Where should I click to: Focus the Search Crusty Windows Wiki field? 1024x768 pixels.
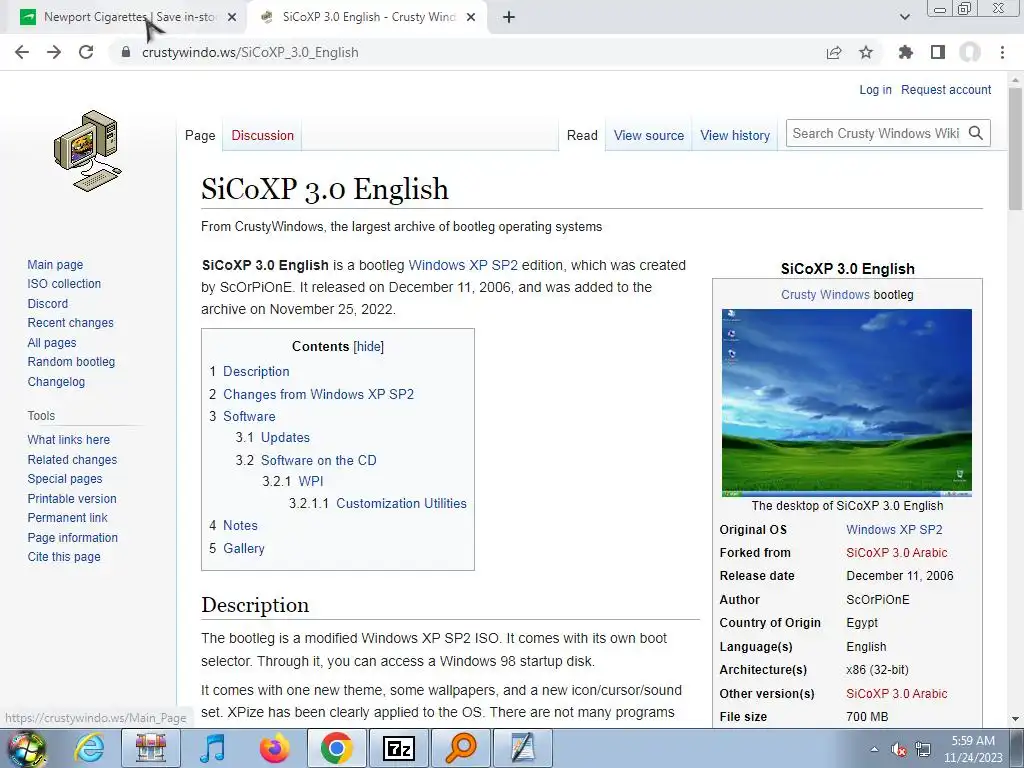(875, 133)
